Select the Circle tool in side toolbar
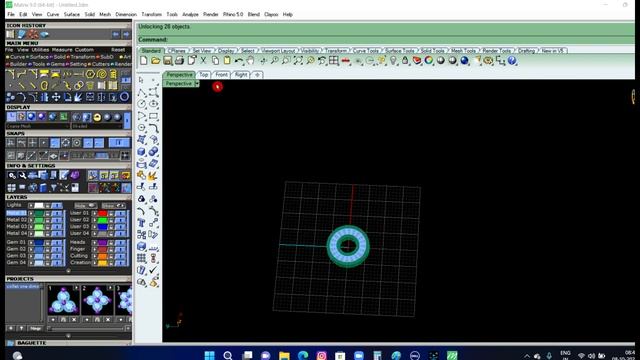640x360 pixels. (142, 104)
